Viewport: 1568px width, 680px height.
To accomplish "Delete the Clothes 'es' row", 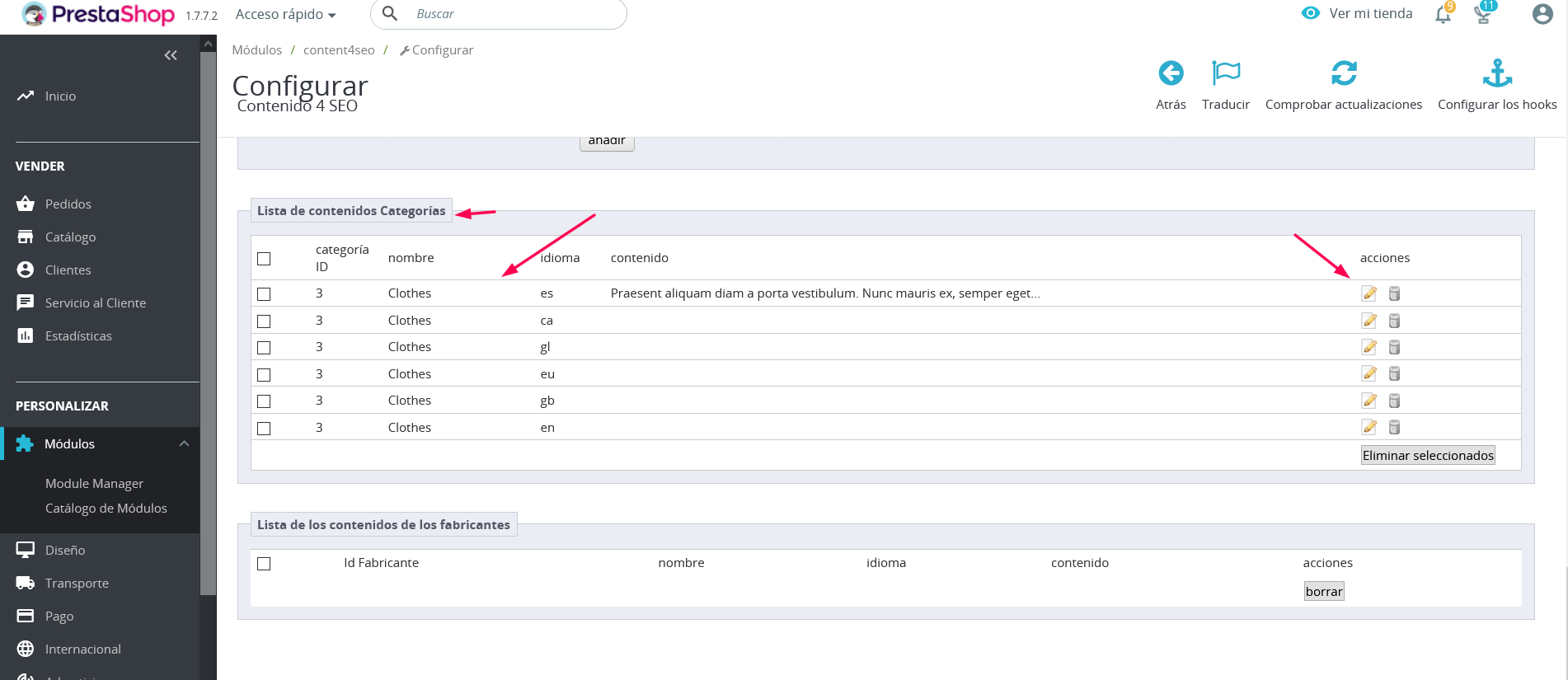I will pyautogui.click(x=1394, y=293).
